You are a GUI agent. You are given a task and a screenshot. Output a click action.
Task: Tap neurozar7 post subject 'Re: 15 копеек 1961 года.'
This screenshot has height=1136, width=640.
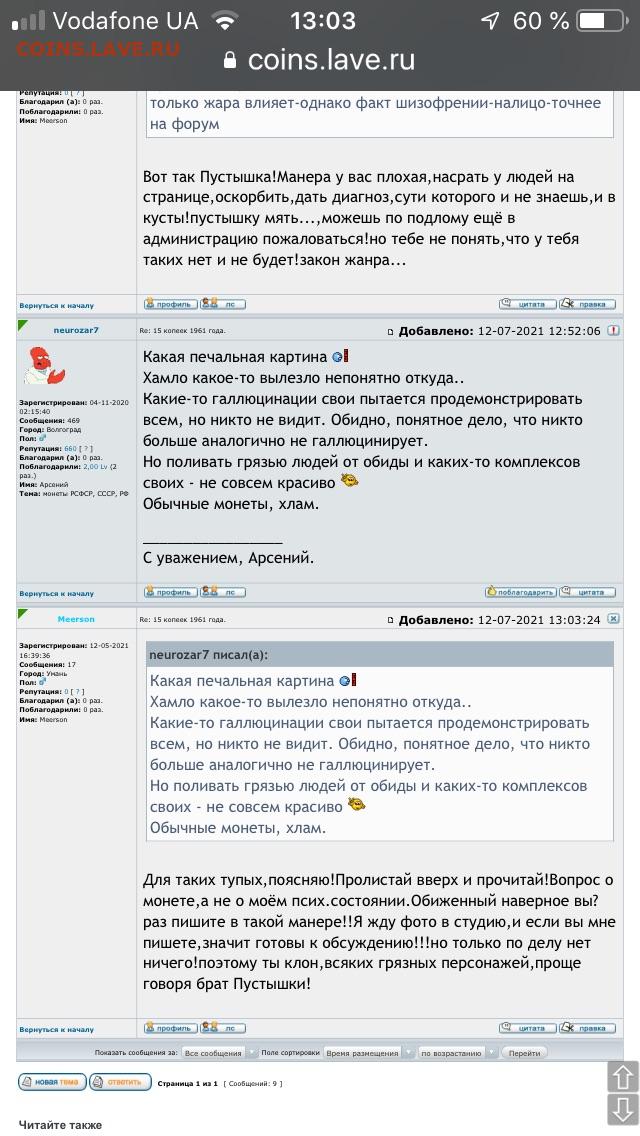pyautogui.click(x=183, y=331)
